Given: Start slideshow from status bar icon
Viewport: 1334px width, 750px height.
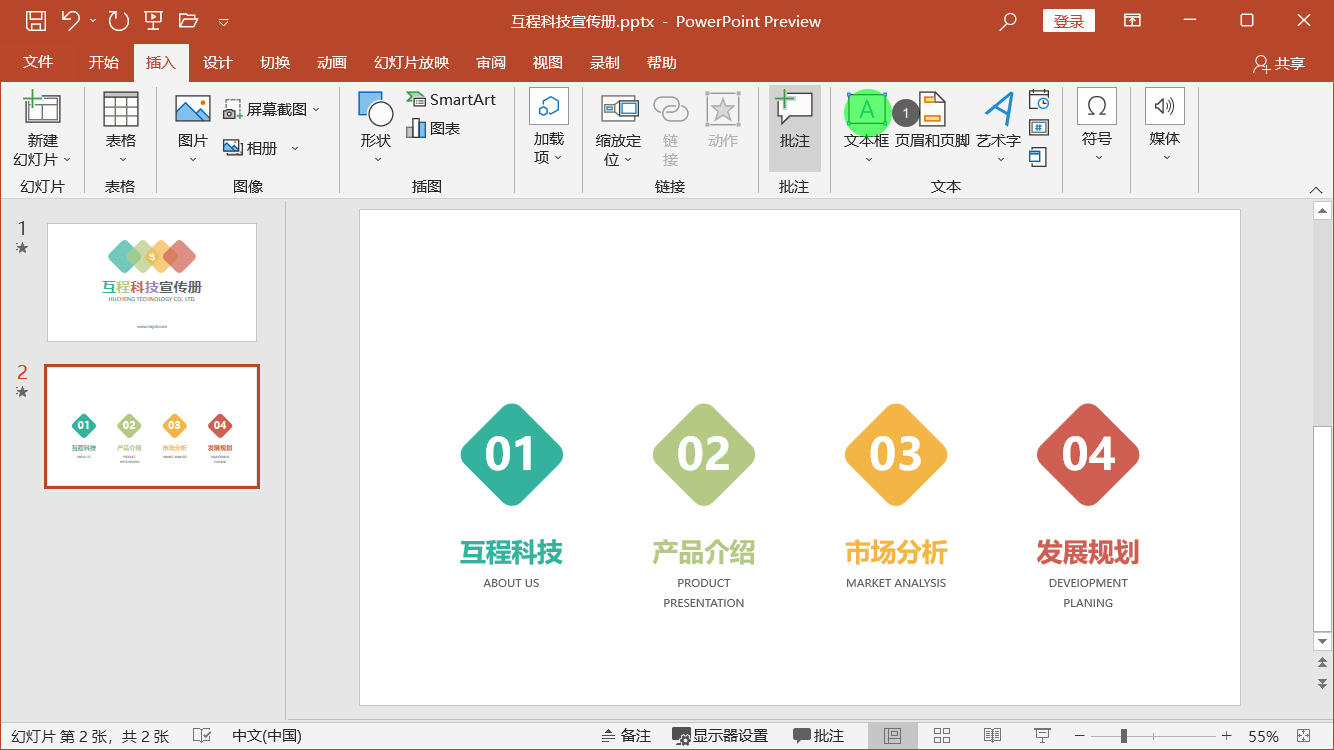Looking at the screenshot, I should pyautogui.click(x=1042, y=736).
